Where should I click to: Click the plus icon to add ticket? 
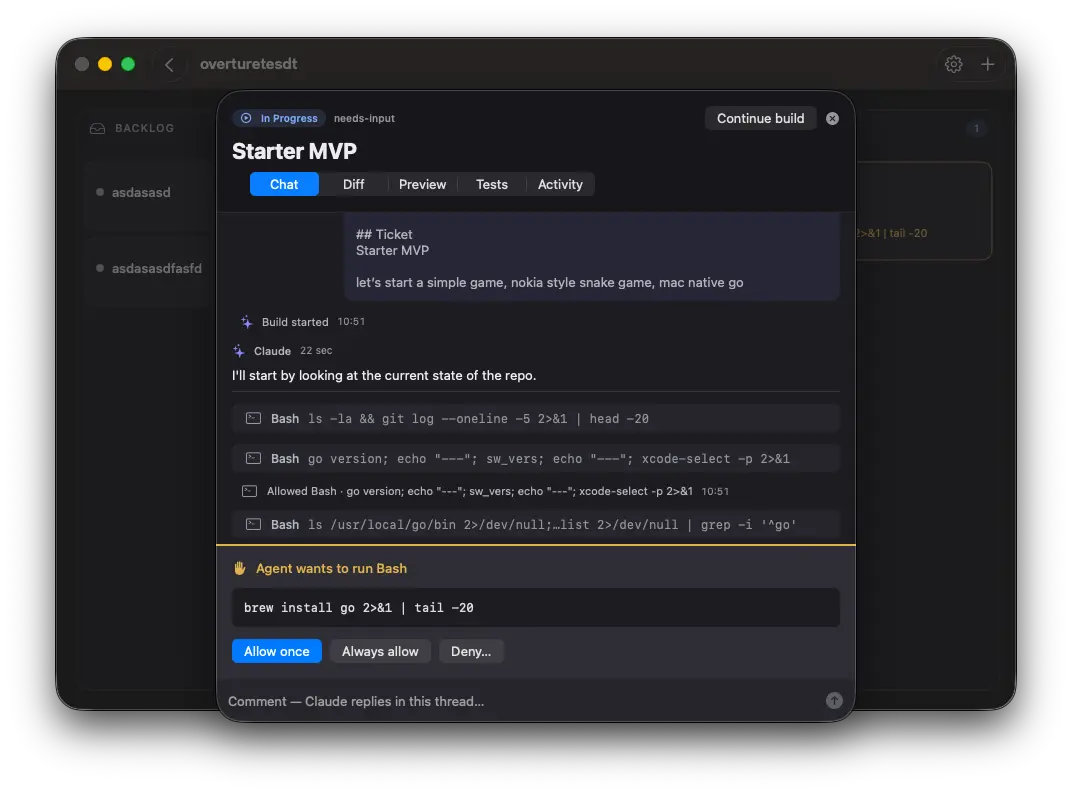(987, 64)
